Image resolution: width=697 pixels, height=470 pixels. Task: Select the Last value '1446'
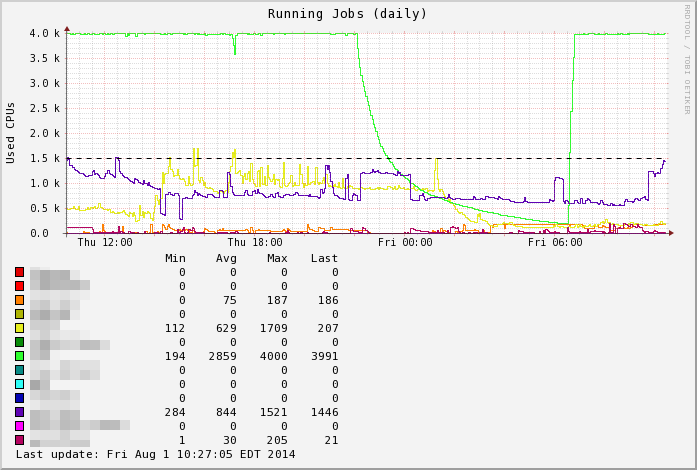coord(324,412)
